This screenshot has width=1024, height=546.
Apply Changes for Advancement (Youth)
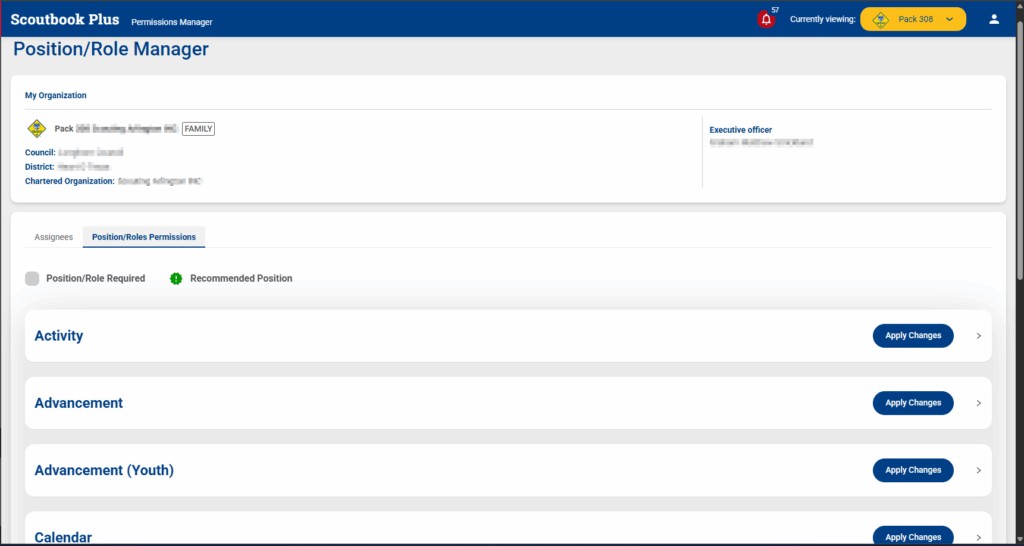[x=913, y=470]
